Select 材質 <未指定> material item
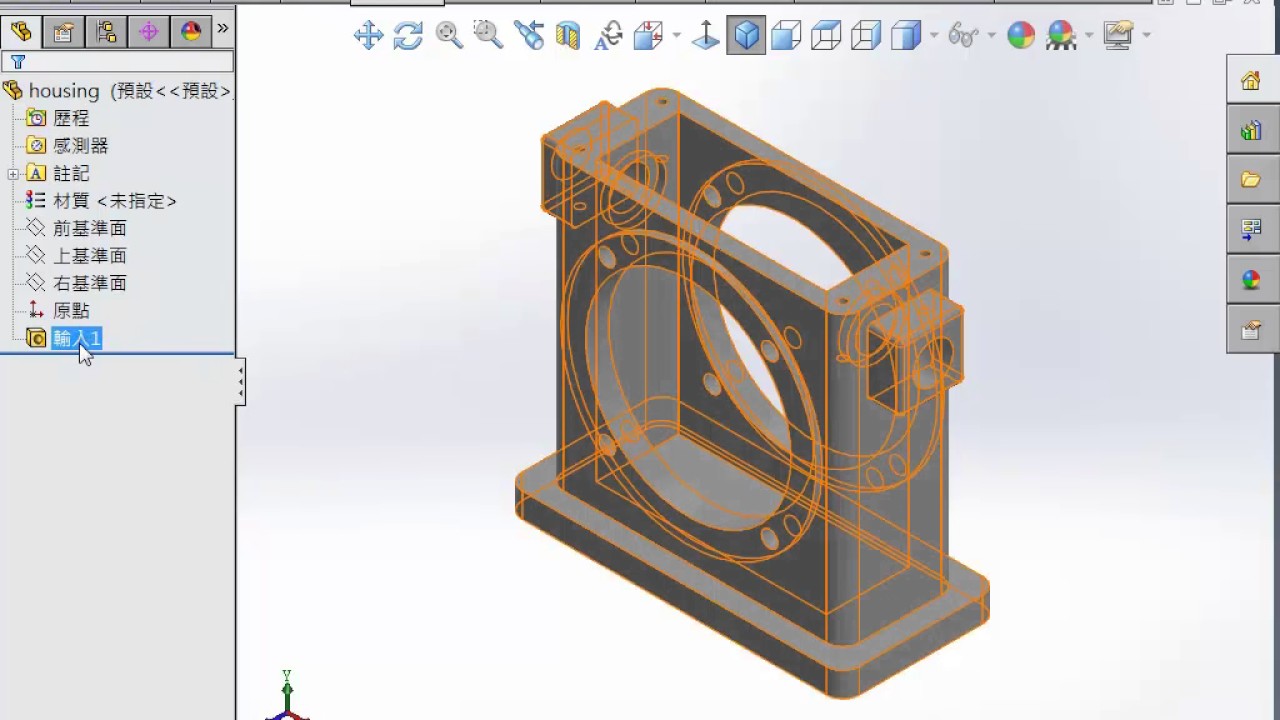 pos(101,201)
